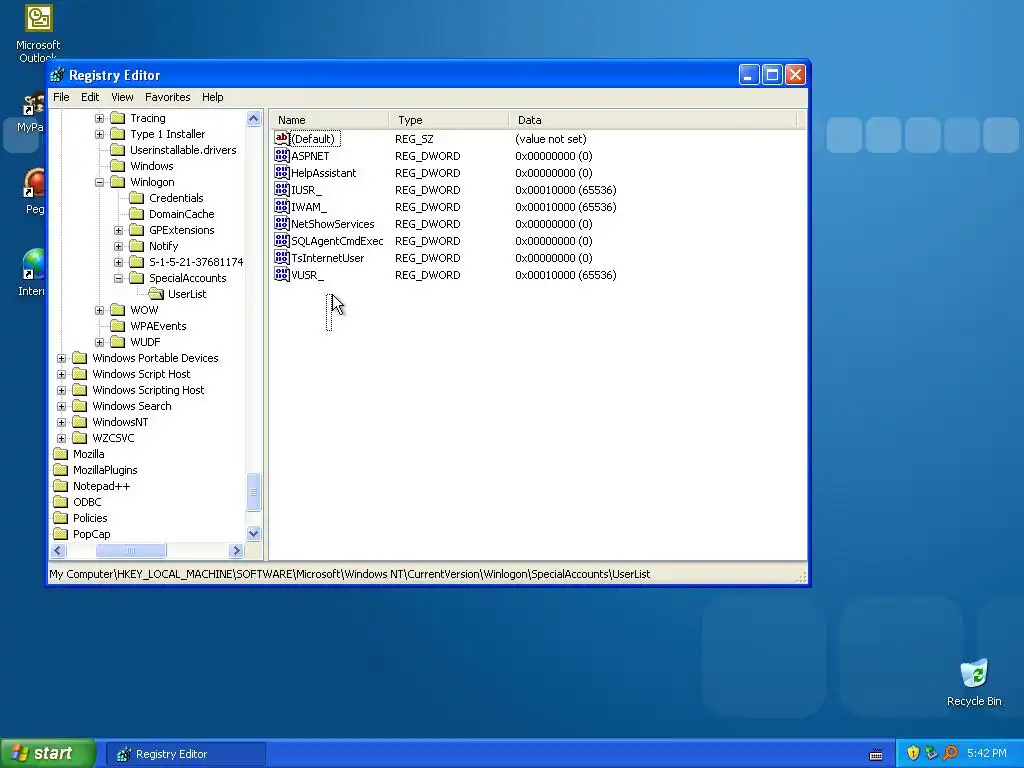Viewport: 1024px width, 768px height.
Task: Select the TsInternetUser DWORD icon
Action: tap(281, 257)
